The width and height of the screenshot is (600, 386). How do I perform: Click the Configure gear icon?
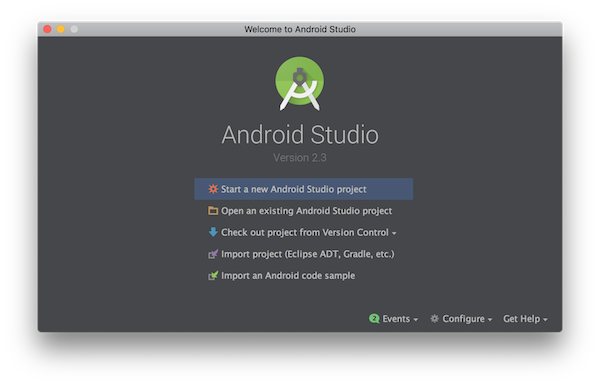434,319
